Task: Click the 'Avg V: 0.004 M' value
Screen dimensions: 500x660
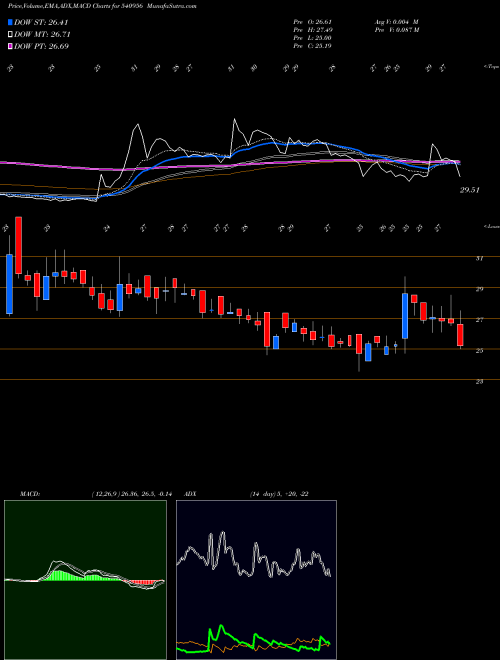Action: tap(396, 22)
